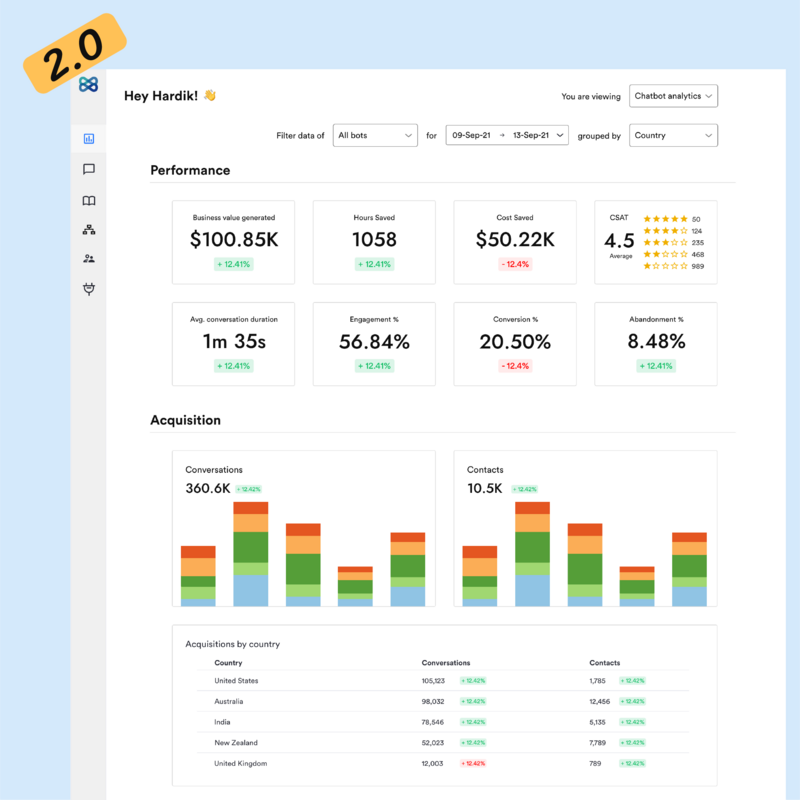Open the integrations plug icon
The height and width of the screenshot is (800, 800).
click(x=90, y=288)
